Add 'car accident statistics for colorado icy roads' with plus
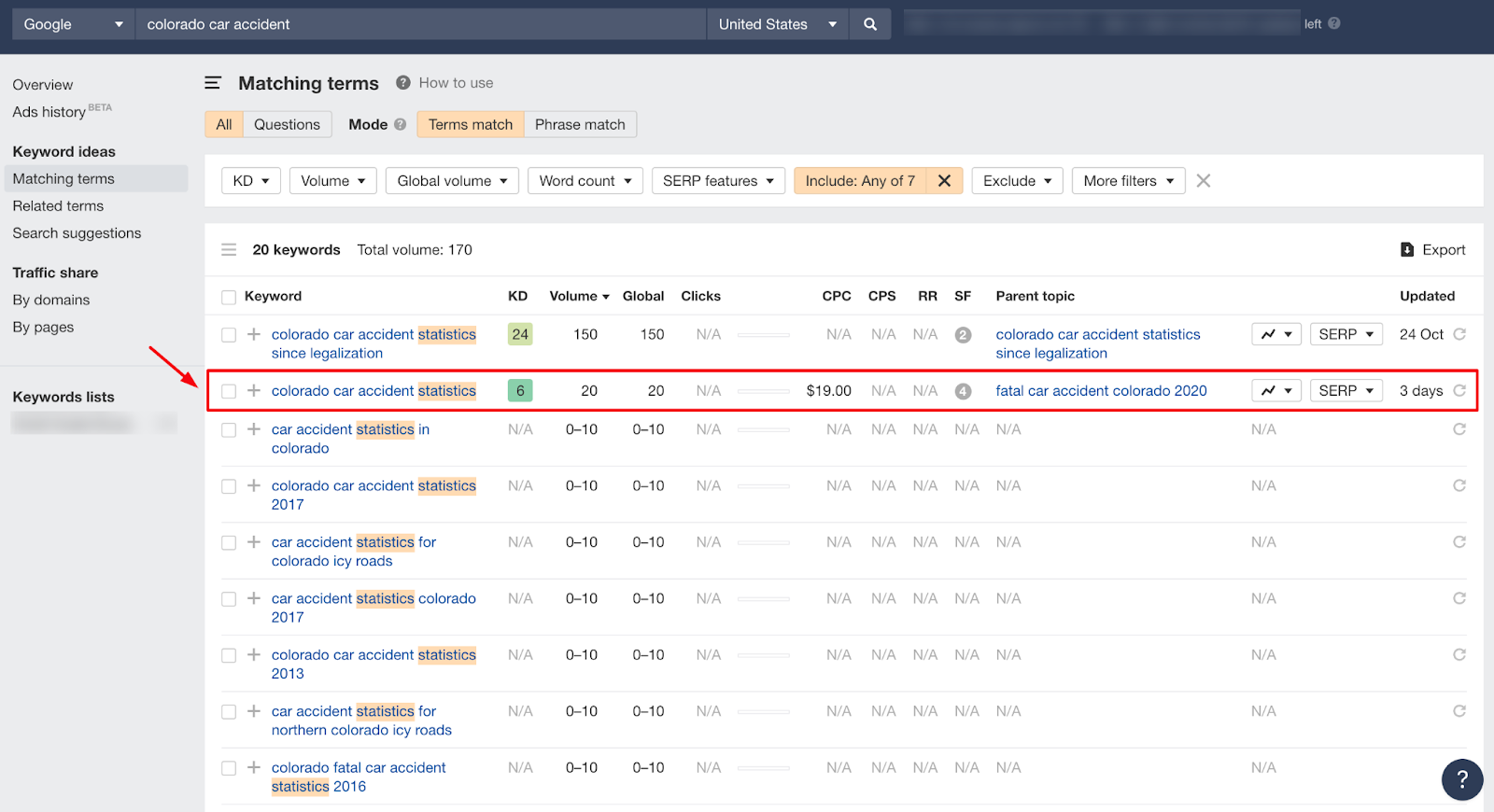This screenshot has height=812, width=1494. (x=254, y=542)
